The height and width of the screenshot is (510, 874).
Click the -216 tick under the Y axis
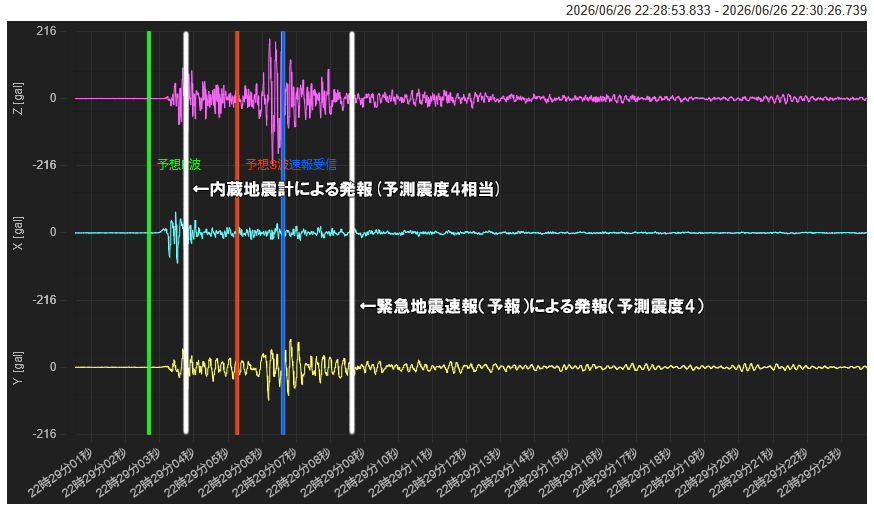pyautogui.click(x=45, y=434)
